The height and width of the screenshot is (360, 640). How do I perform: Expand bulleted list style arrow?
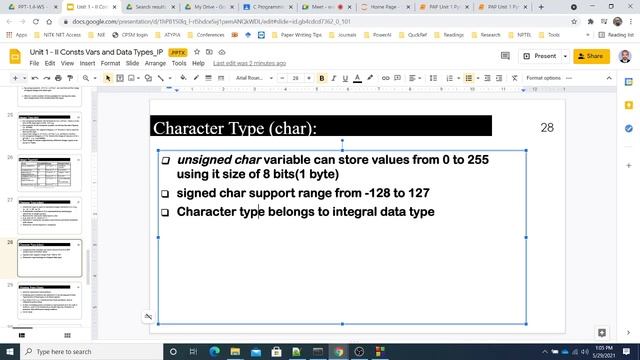(478, 78)
